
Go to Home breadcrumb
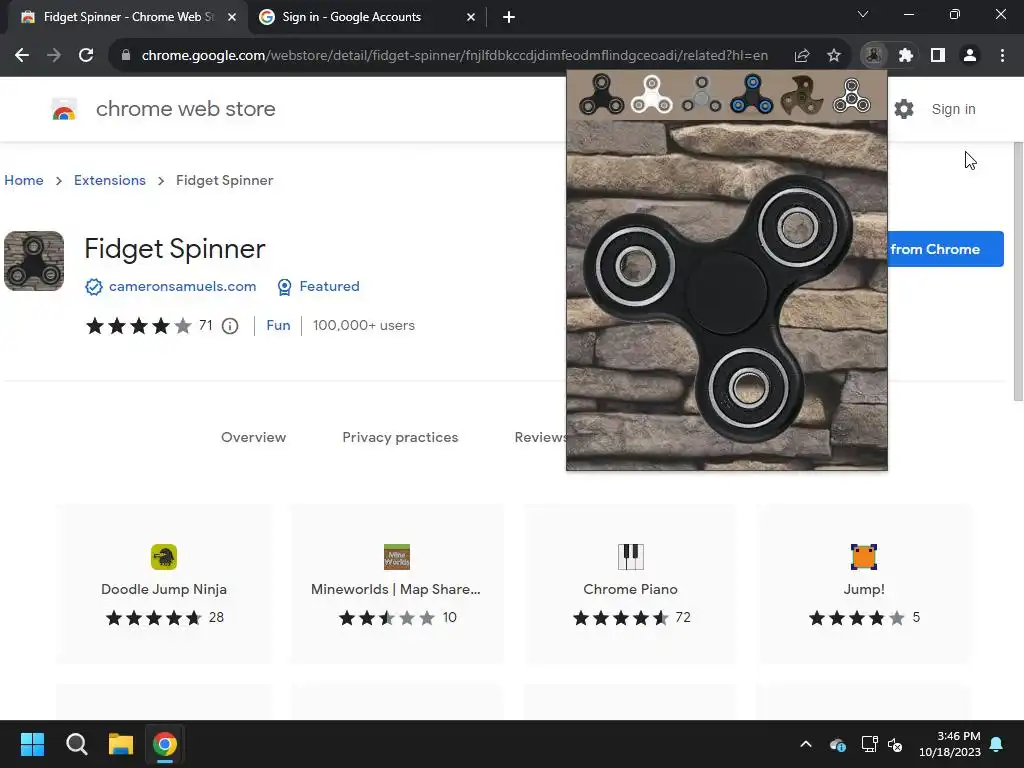[24, 180]
